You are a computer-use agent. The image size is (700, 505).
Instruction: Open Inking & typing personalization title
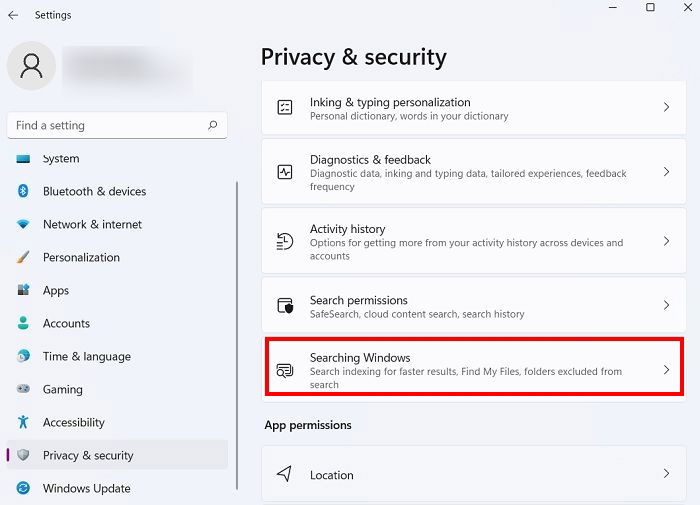pyautogui.click(x=390, y=102)
